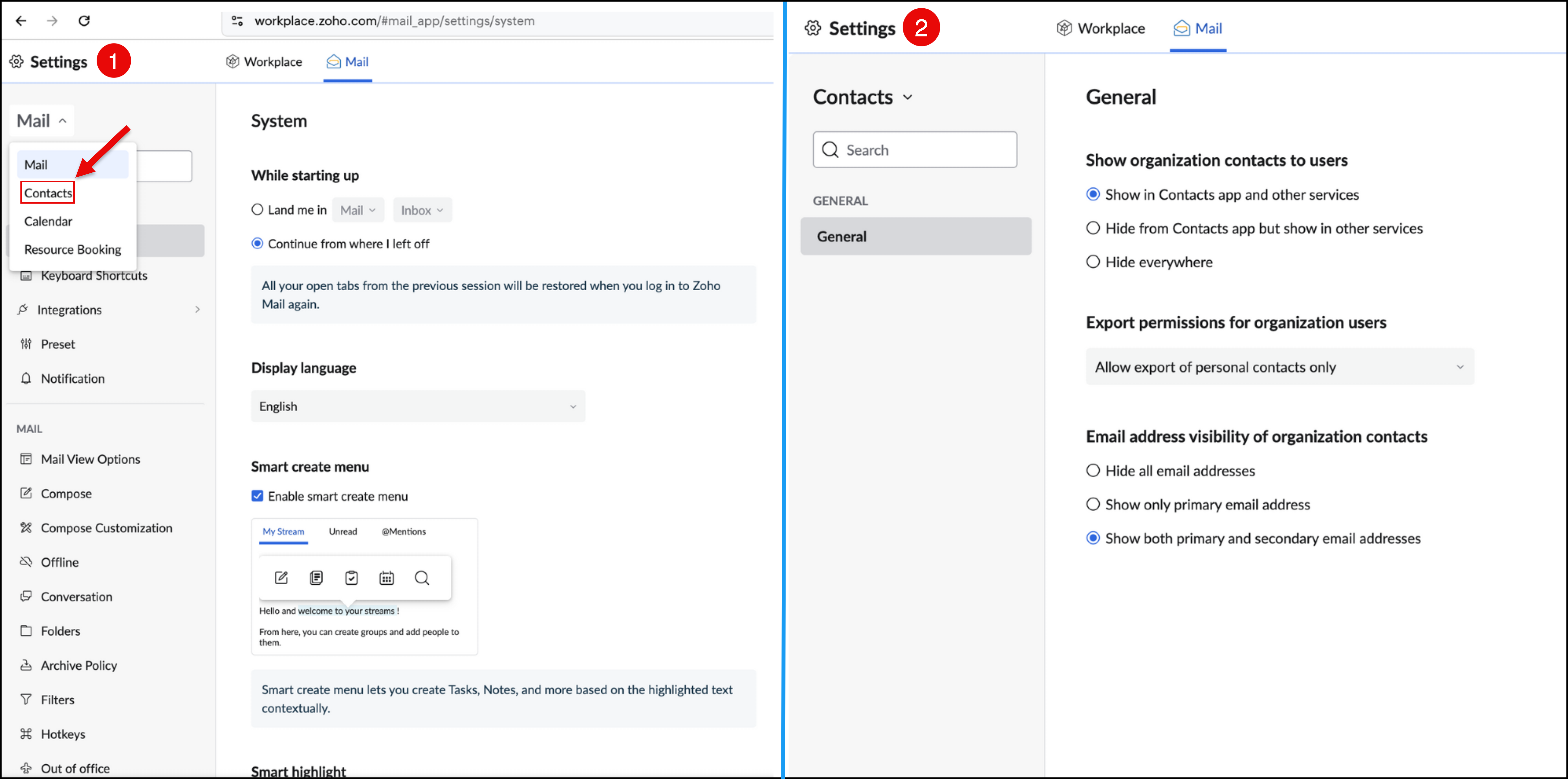Click the Contacts settings Search field
The width and height of the screenshot is (1568, 779).
pyautogui.click(x=915, y=150)
